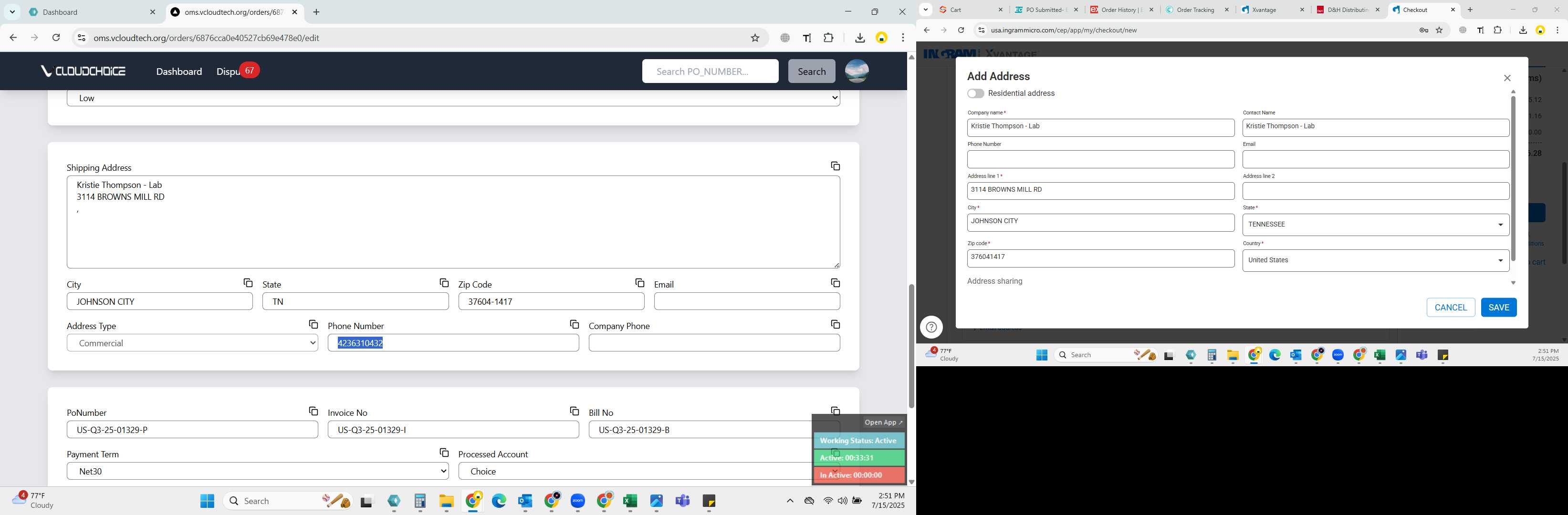
Task: Click the Zip code field in Add Address dialog
Action: click(x=1100, y=258)
